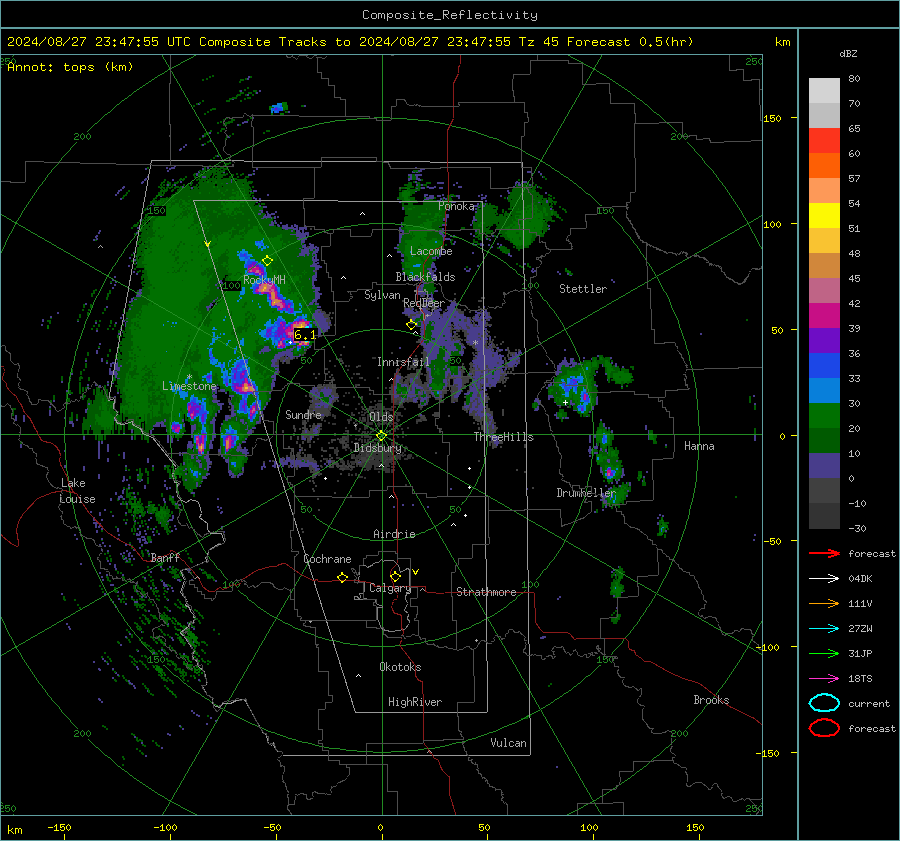Click the Airdrie label
900x841 pixels.
[394, 534]
